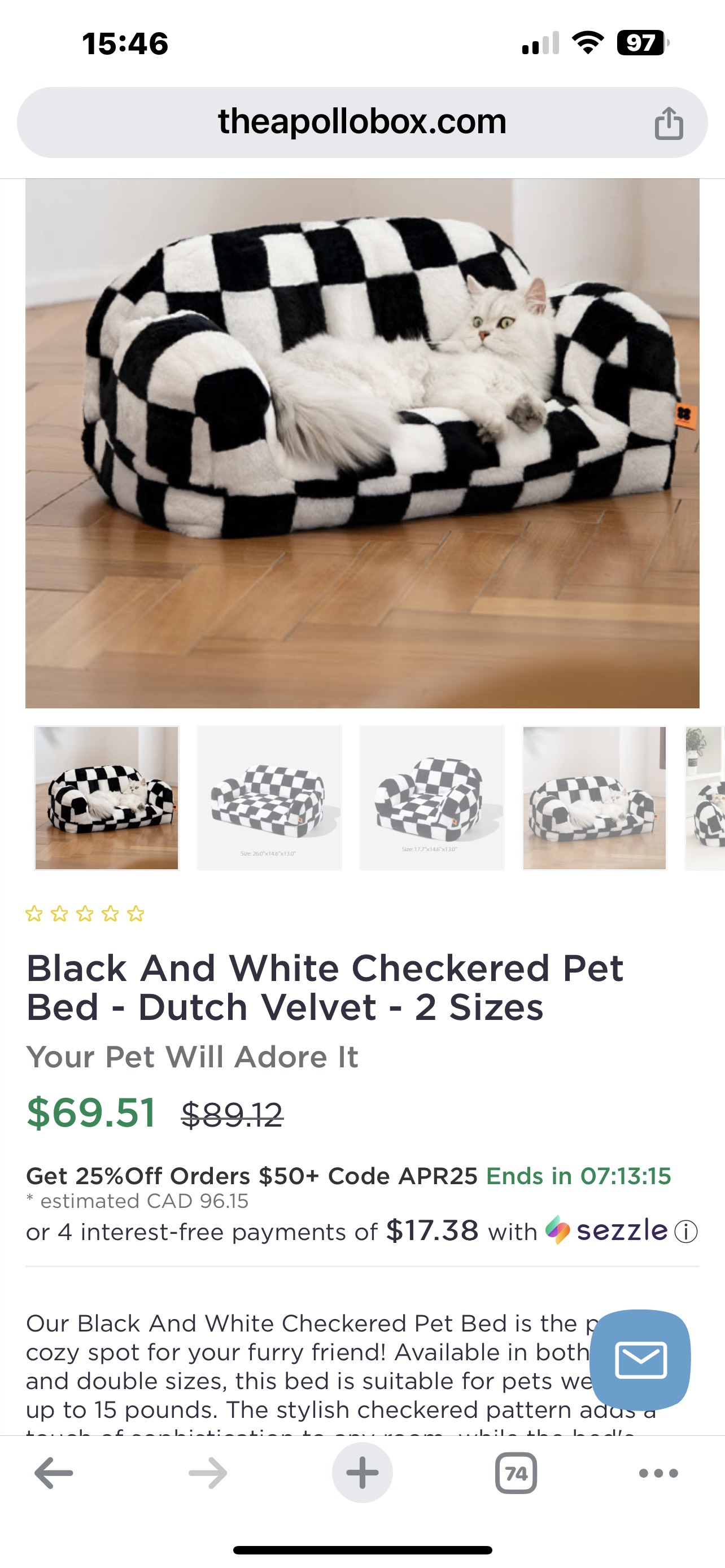Tap the theapollobox.com address bar
725x1568 pixels.
point(361,122)
